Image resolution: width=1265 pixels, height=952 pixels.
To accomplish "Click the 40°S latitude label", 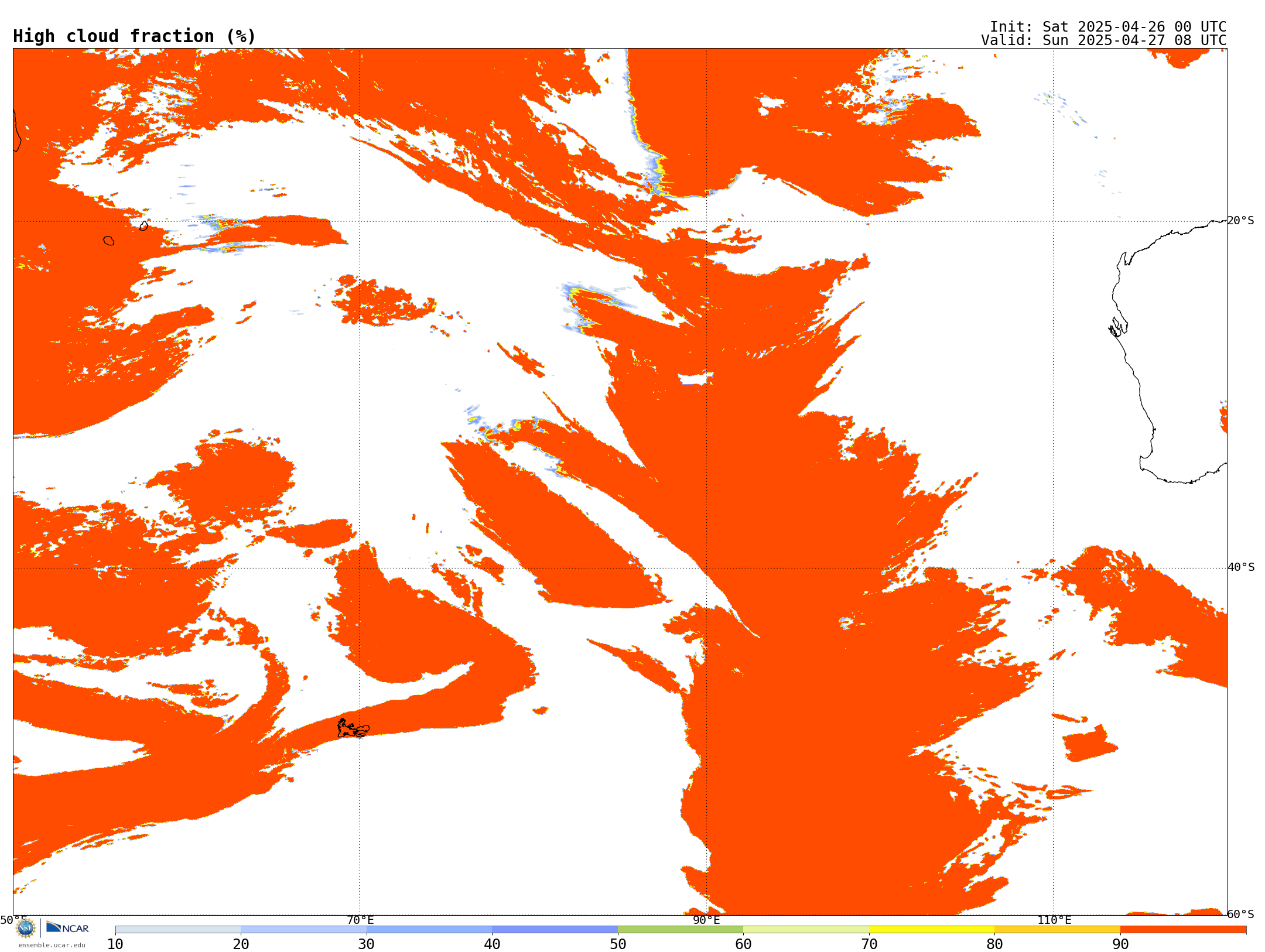I will [x=1241, y=567].
